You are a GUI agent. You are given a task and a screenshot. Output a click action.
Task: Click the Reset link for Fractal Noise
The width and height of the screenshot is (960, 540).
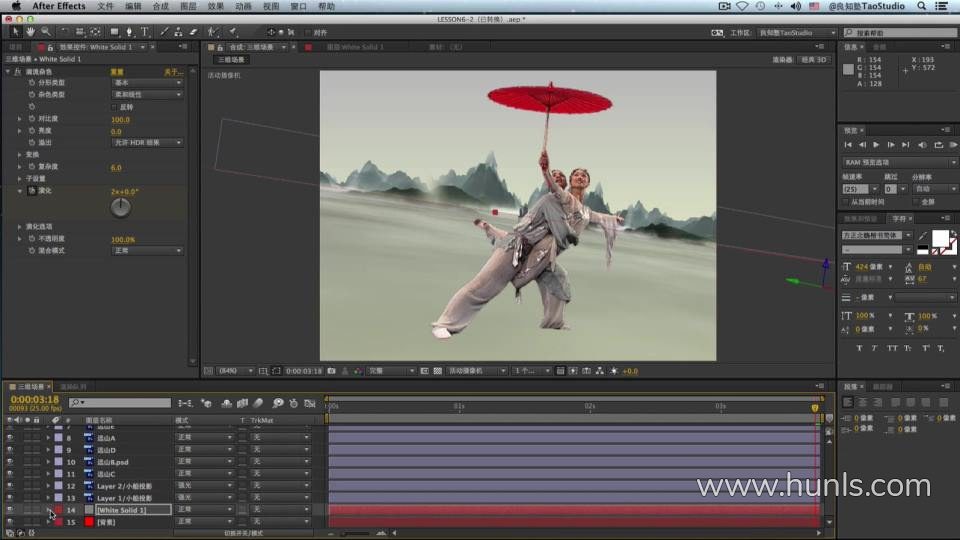[117, 72]
